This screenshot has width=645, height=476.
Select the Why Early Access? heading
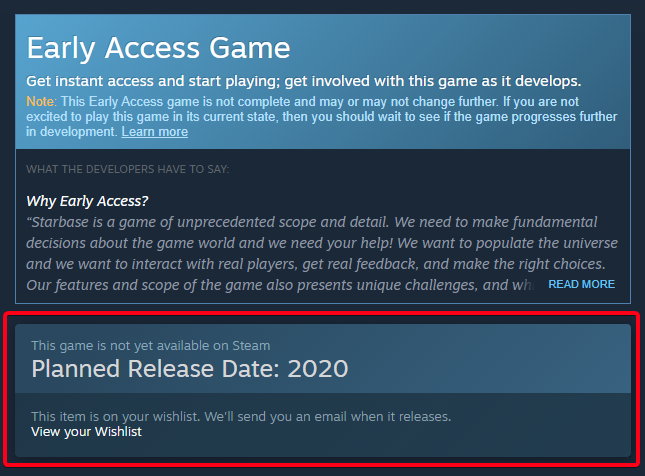tap(87, 200)
